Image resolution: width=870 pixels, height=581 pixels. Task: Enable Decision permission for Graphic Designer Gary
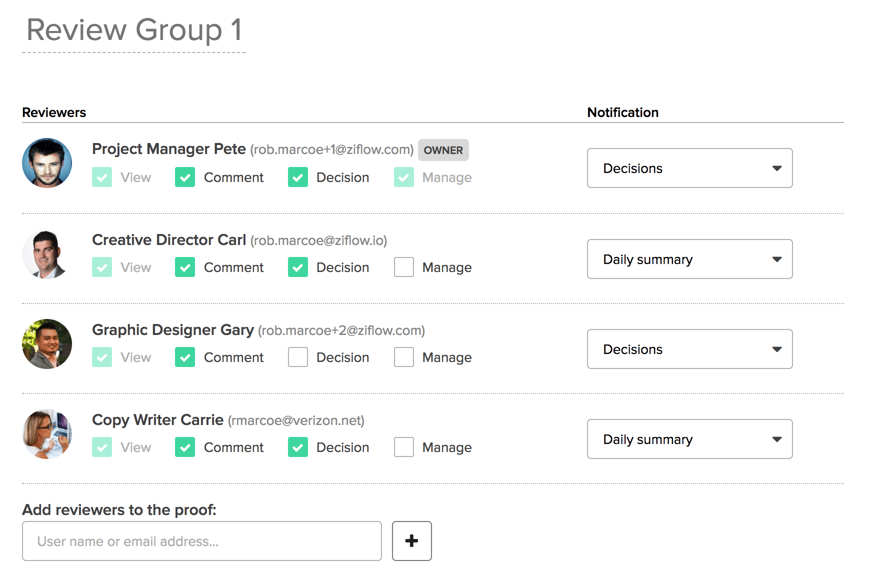pyautogui.click(x=297, y=356)
